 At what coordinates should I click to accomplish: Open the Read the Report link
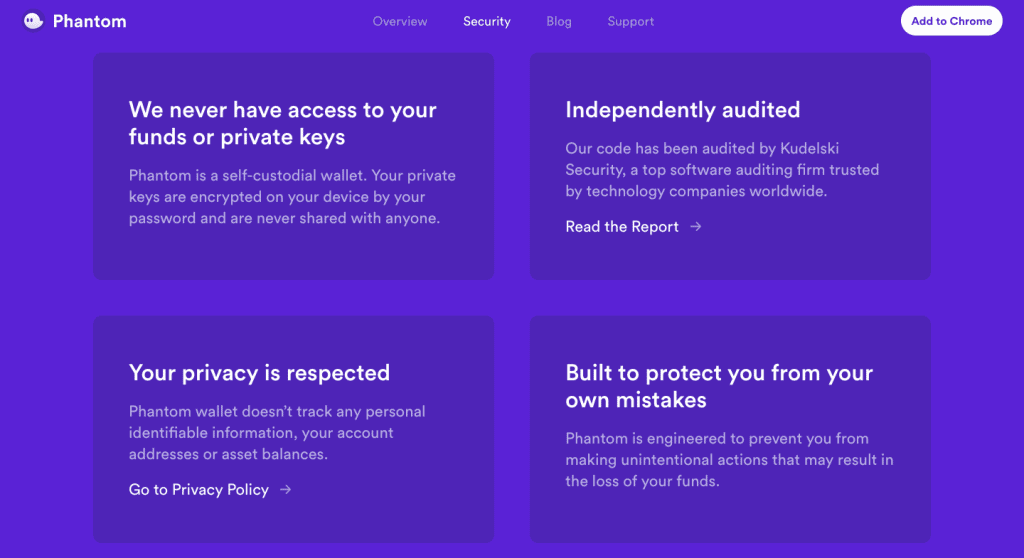(622, 227)
